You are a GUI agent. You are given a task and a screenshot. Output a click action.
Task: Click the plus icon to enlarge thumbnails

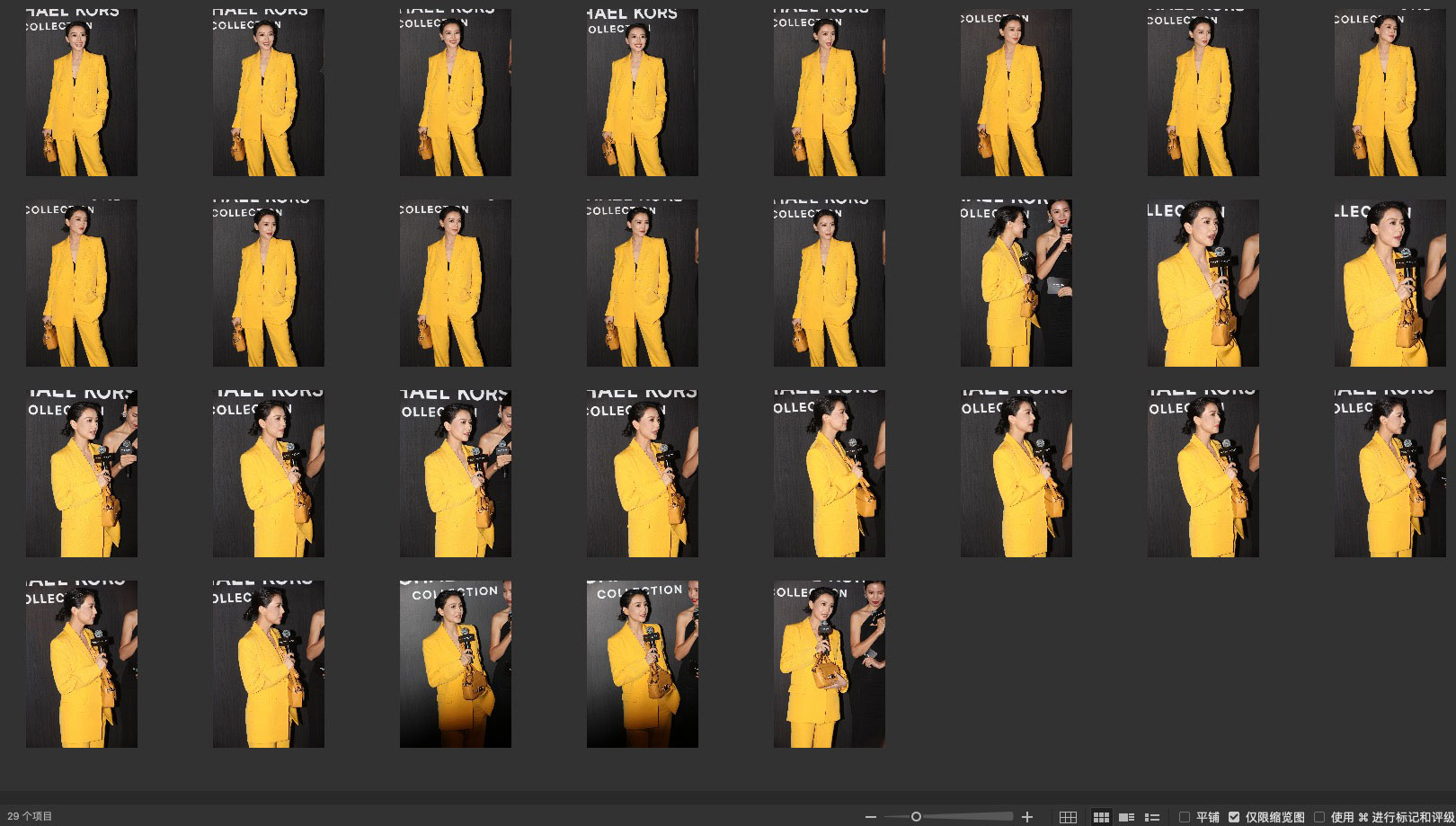click(1027, 817)
